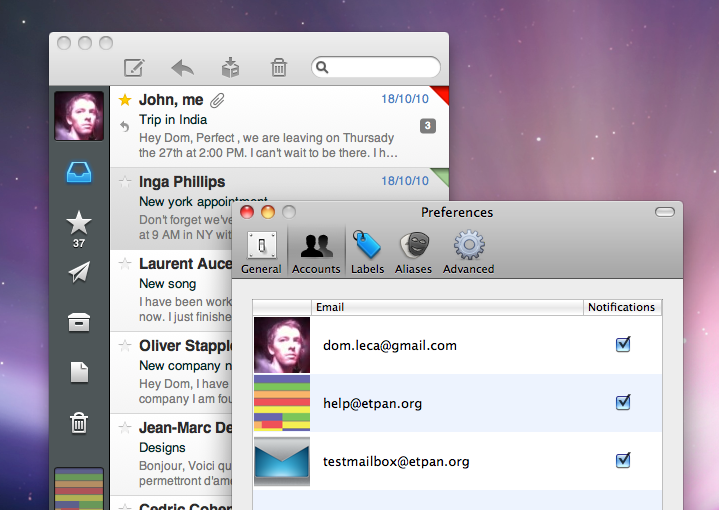The width and height of the screenshot is (719, 510).
Task: Focus the mail search field
Action: [376, 67]
